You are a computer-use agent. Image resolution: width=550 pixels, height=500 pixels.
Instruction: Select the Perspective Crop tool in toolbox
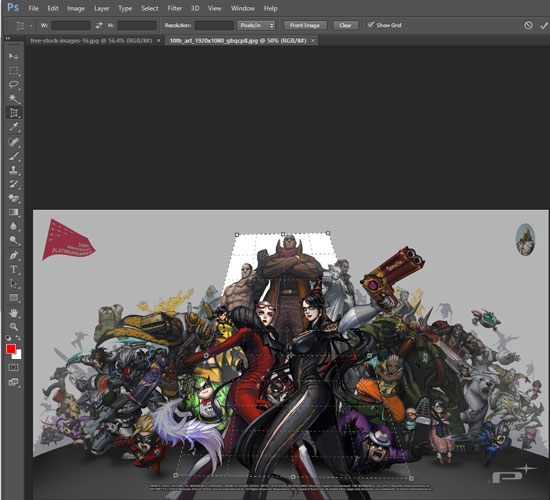(14, 113)
